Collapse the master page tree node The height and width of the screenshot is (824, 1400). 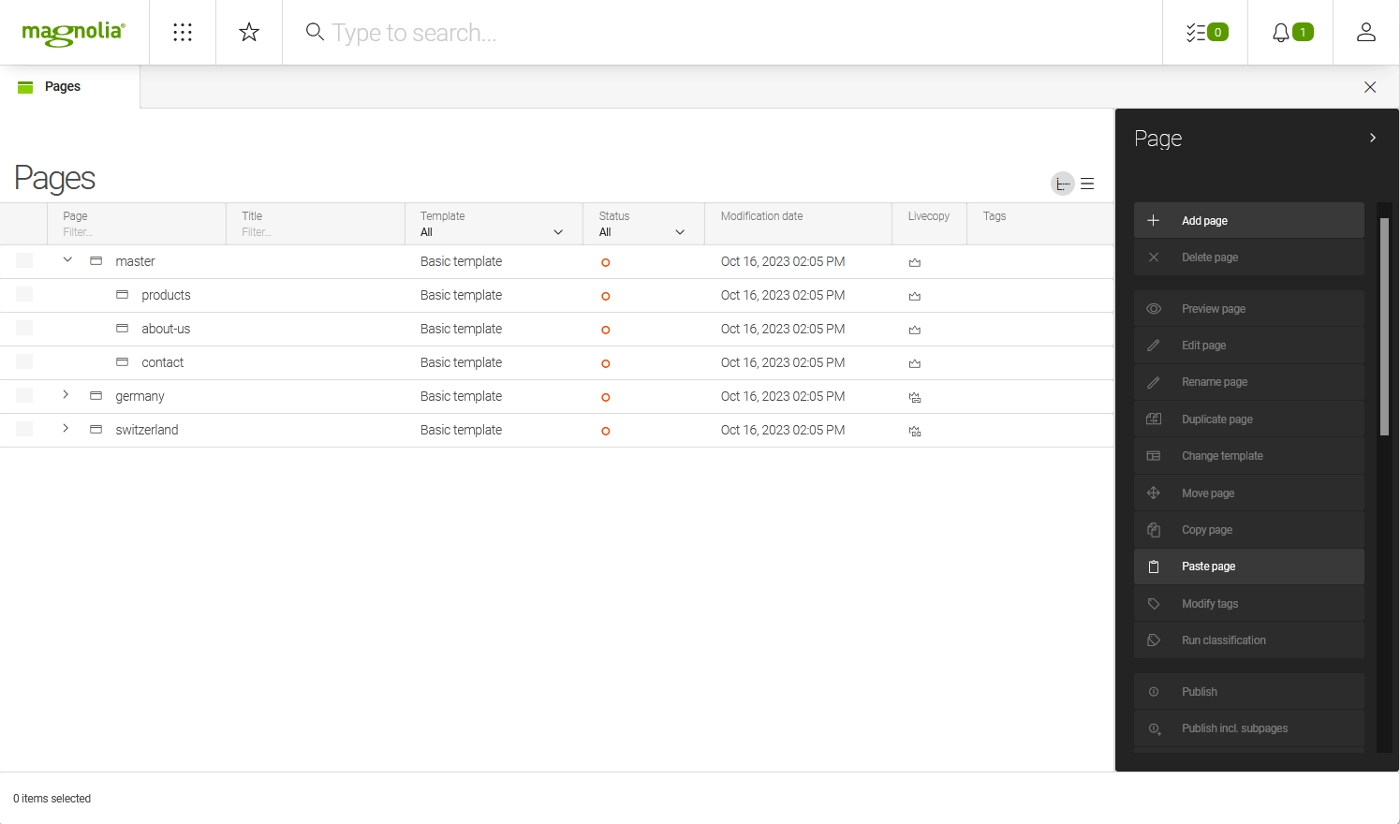(x=68, y=260)
